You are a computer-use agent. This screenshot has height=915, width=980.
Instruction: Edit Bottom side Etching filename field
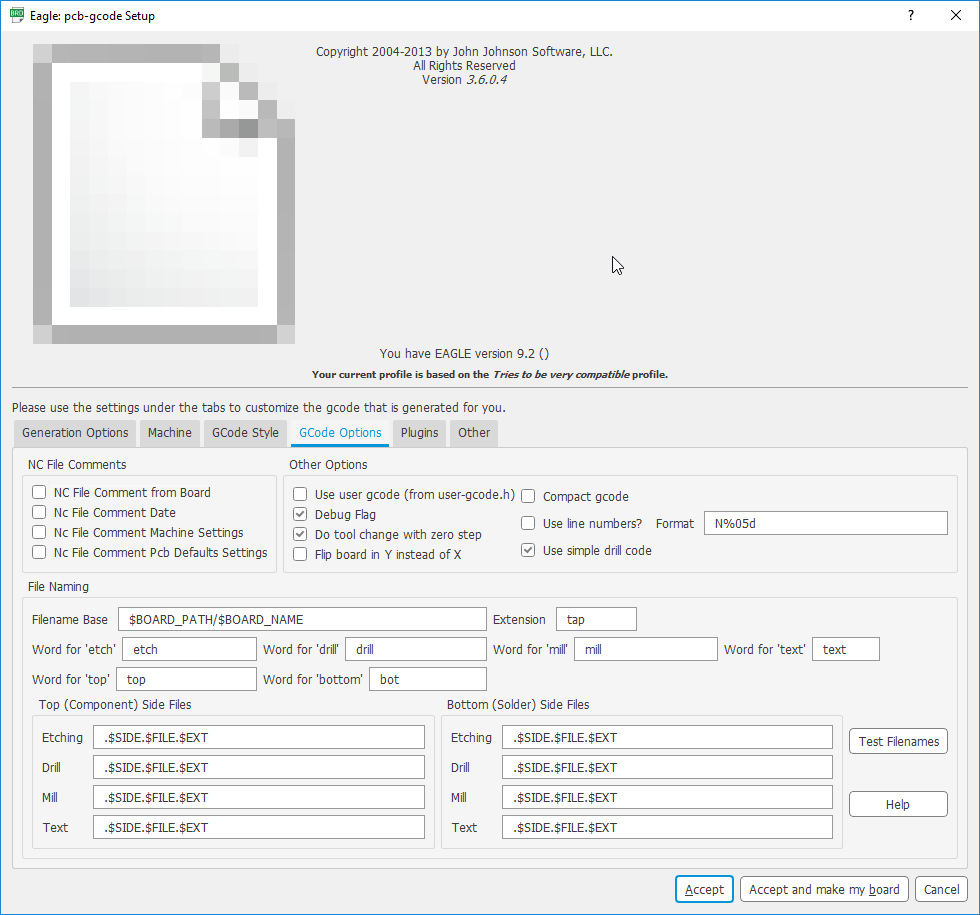(668, 738)
